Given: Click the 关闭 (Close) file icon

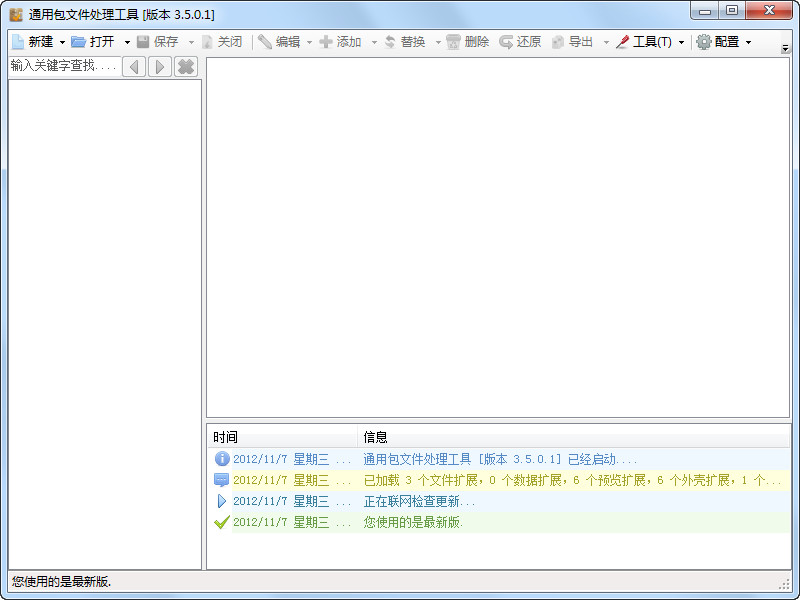Looking at the screenshot, I should click(x=207, y=42).
